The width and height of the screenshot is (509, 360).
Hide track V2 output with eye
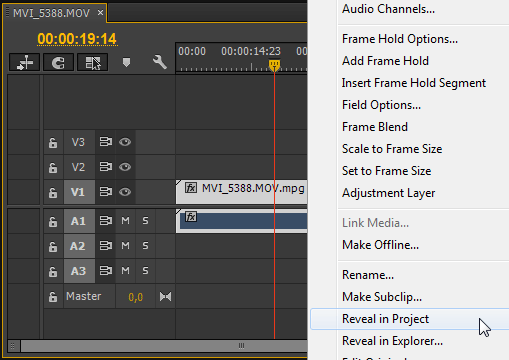coord(125,167)
